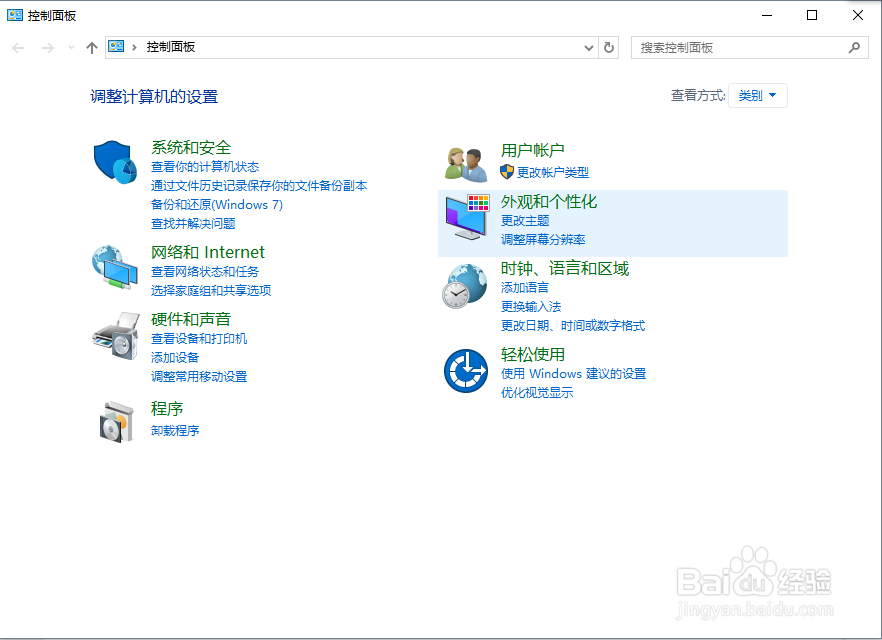Open the User Accounts people icon
This screenshot has height=640, width=882.
[x=466, y=164]
